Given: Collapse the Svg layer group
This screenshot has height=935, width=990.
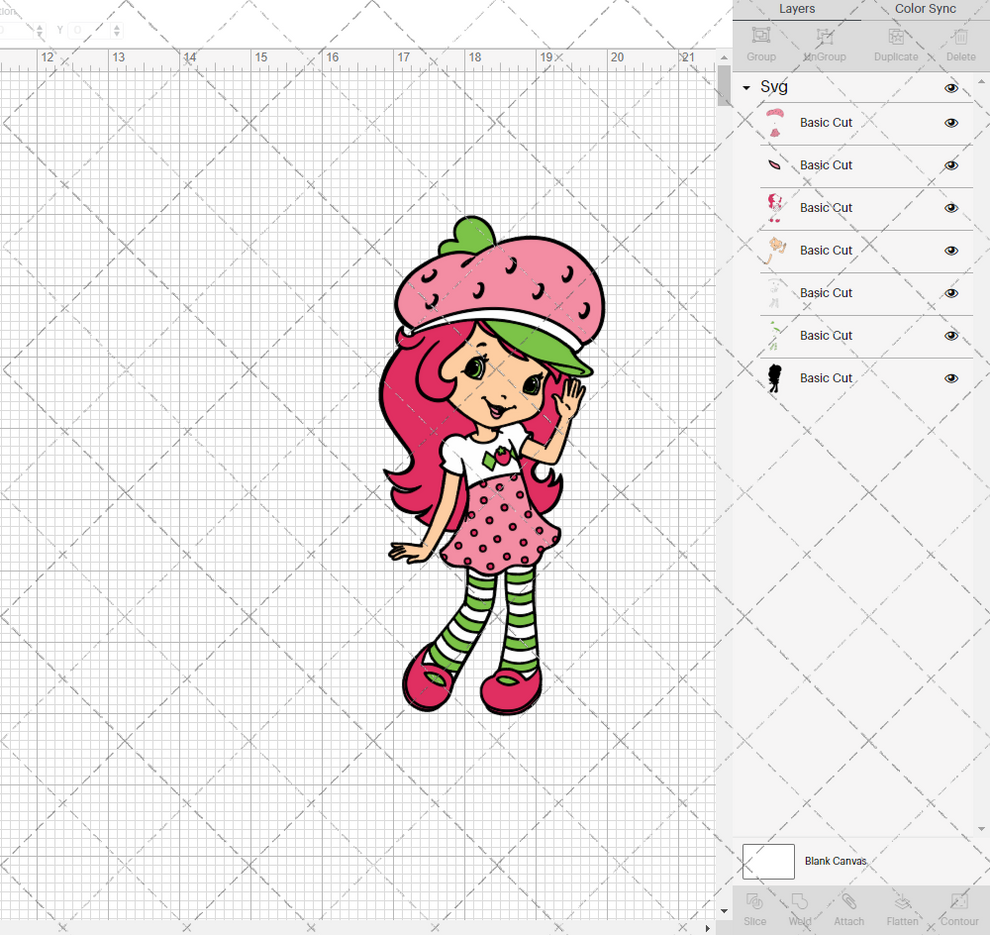Looking at the screenshot, I should tap(744, 87).
